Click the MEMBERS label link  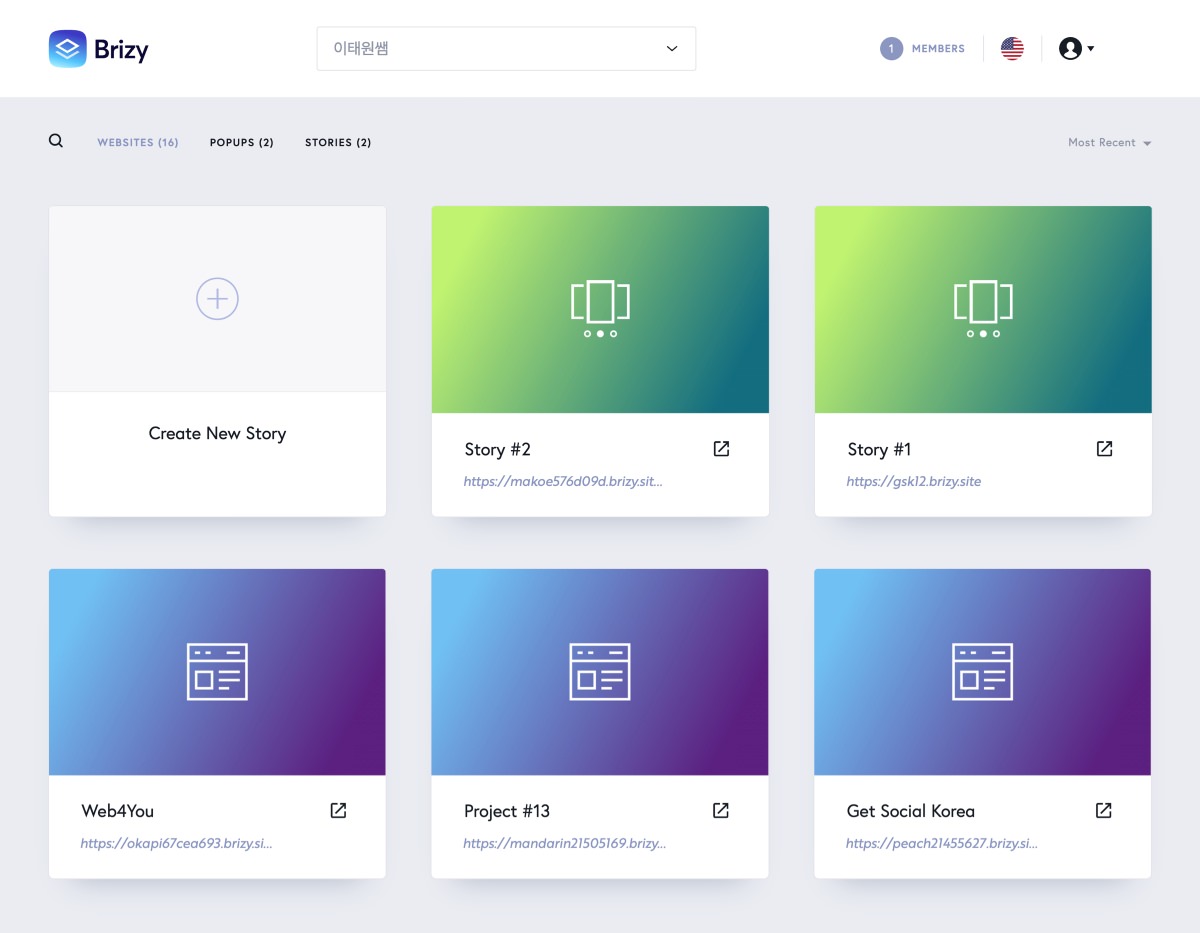pyautogui.click(x=939, y=48)
